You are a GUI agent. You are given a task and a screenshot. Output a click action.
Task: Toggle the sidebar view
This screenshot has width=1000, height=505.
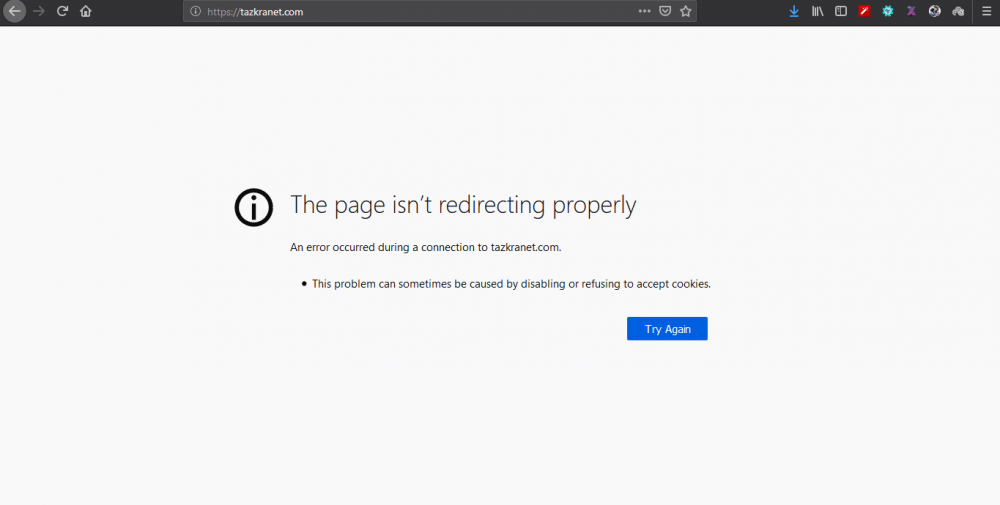[x=841, y=12]
